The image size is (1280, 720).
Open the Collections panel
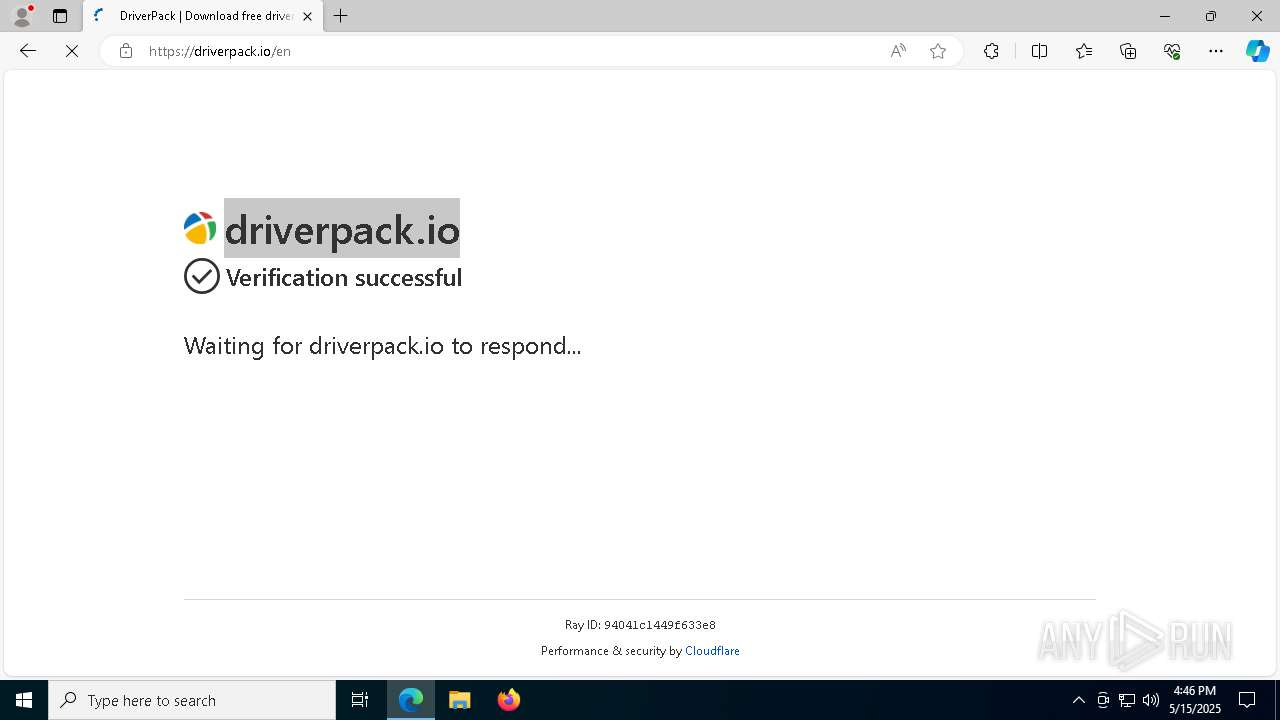(x=1128, y=51)
